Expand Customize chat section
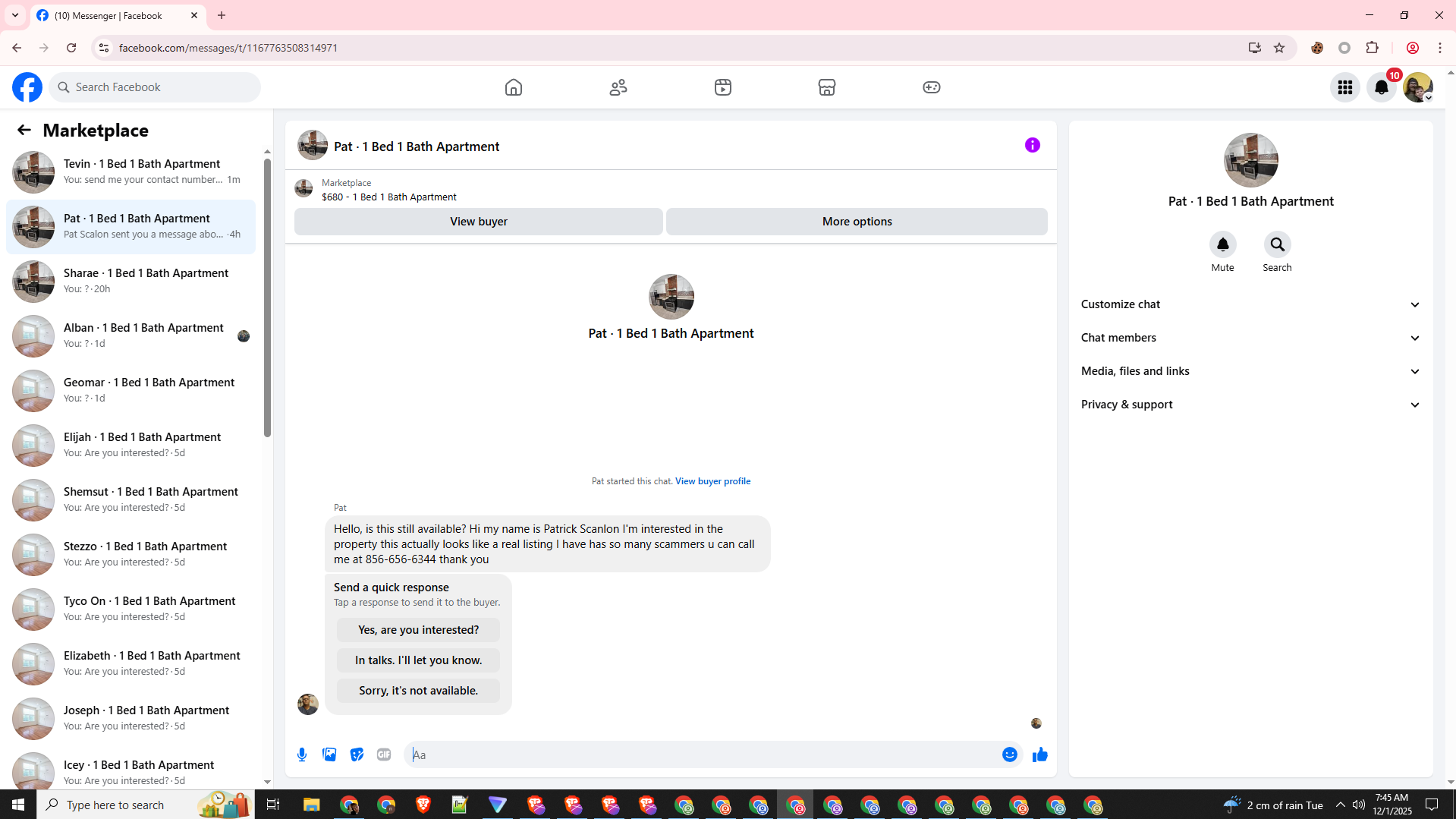Viewport: 1456px width, 819px height. (1251, 304)
